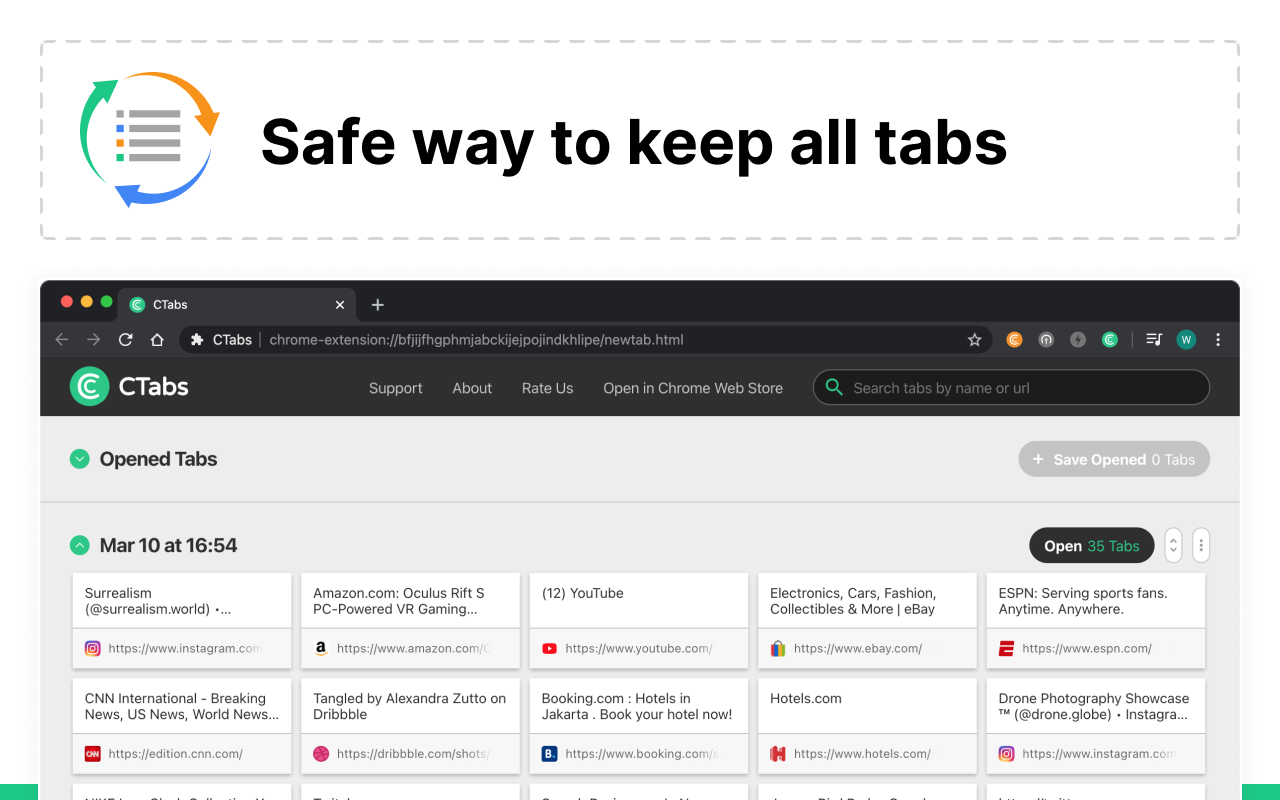Open the eBay Electronics, Cars, Fashion card

click(867, 620)
